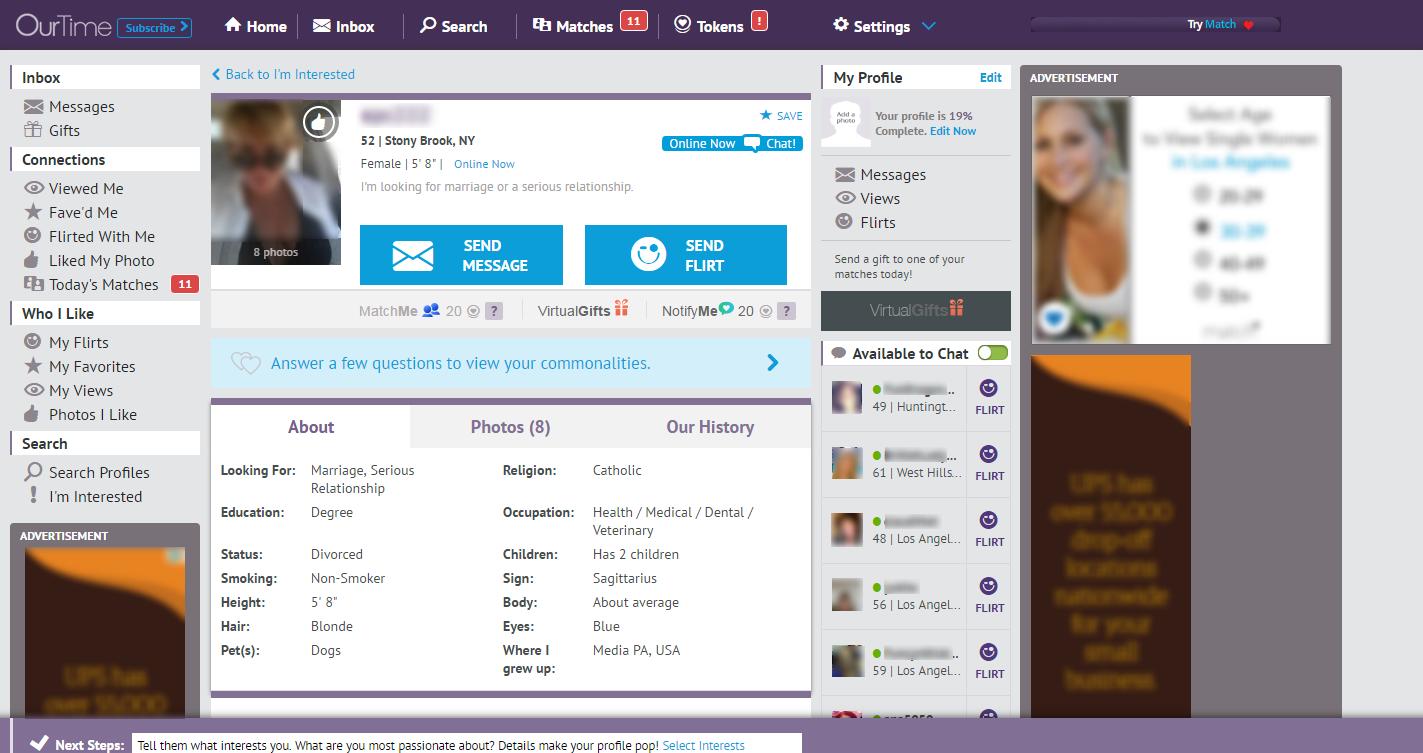Select the 50+ age radio in ad

click(1203, 293)
